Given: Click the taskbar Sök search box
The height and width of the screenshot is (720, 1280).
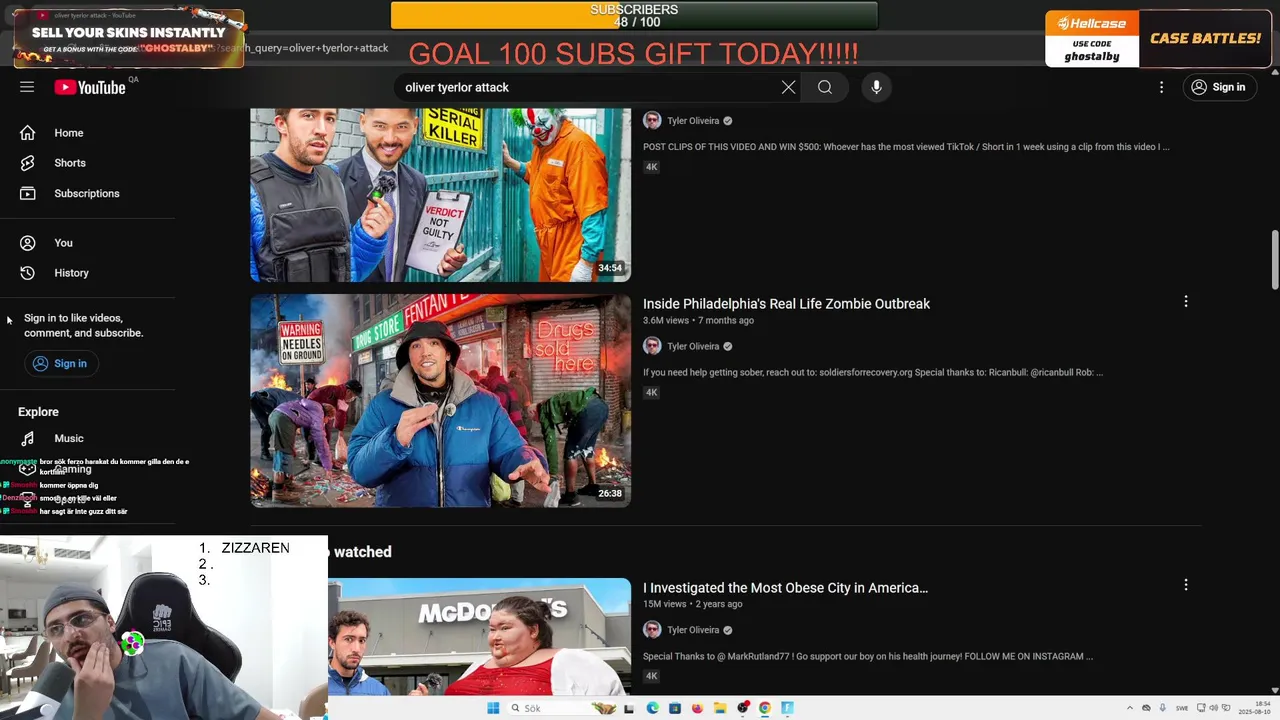Looking at the screenshot, I should [562, 708].
